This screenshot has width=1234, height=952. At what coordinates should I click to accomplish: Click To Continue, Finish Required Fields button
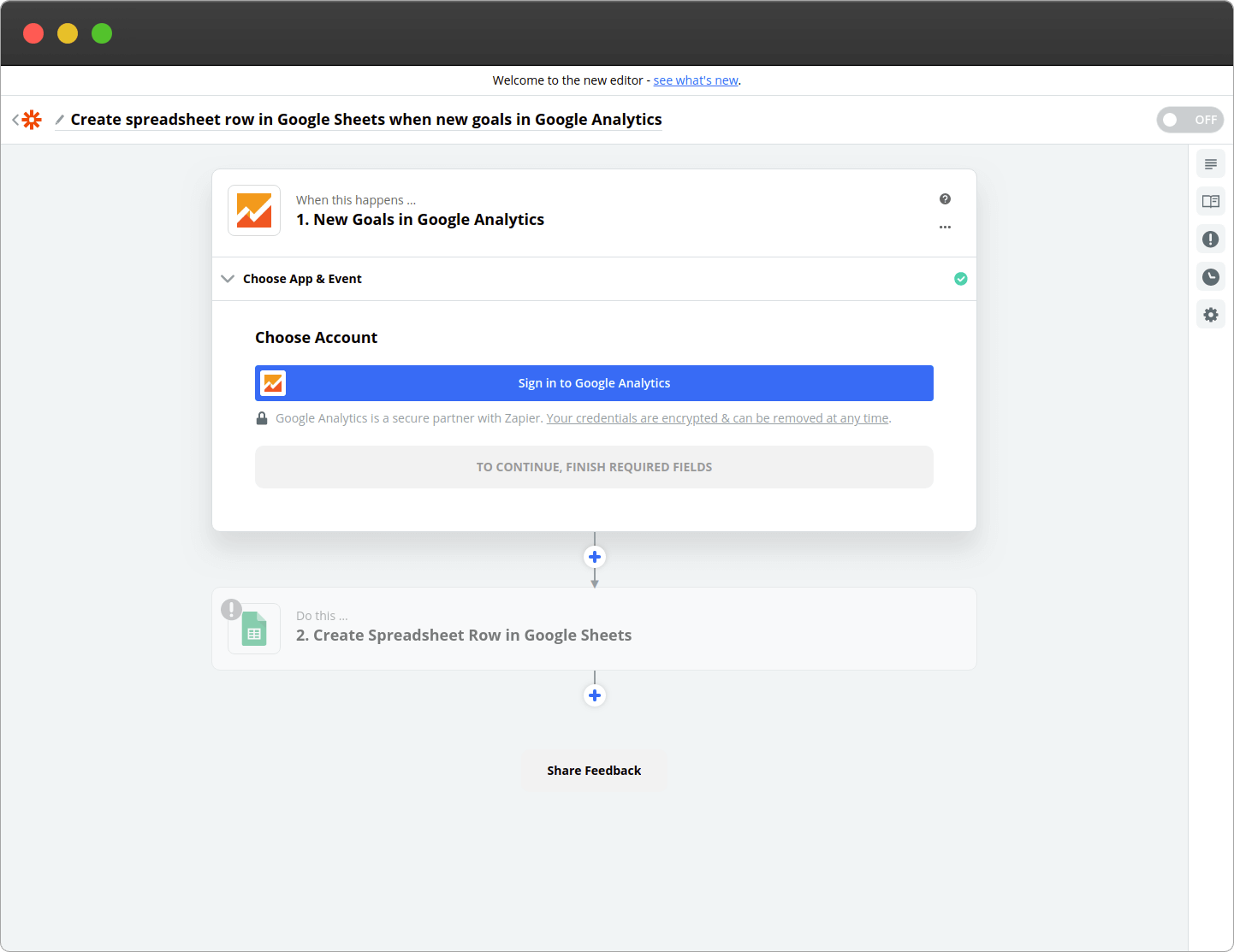594,467
